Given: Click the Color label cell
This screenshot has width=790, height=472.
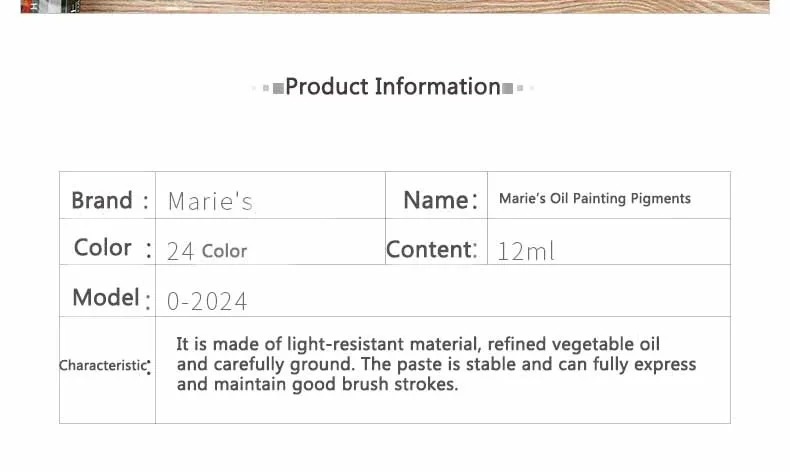Looking at the screenshot, I should (107, 242).
